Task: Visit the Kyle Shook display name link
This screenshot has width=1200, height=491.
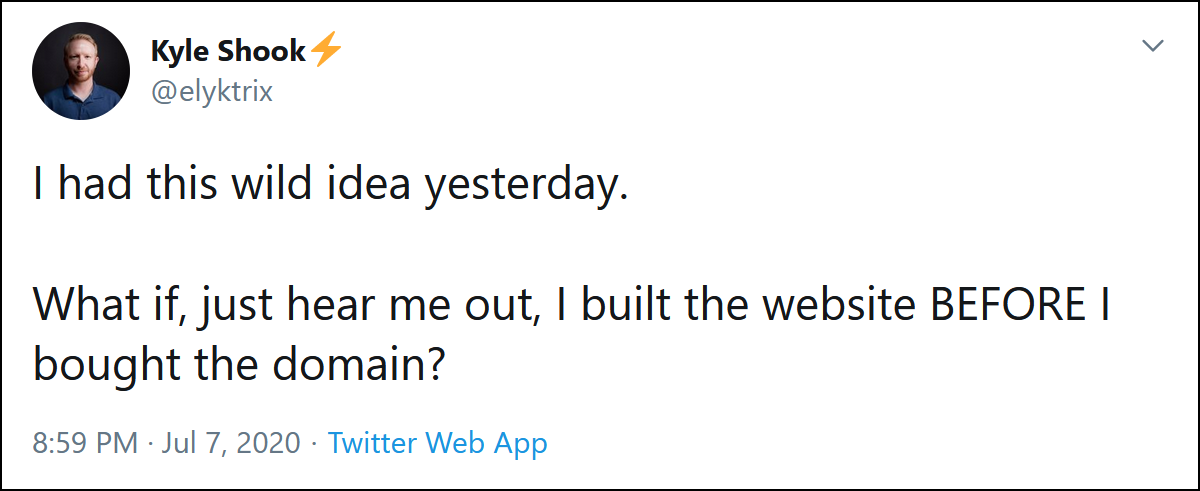Action: tap(228, 51)
